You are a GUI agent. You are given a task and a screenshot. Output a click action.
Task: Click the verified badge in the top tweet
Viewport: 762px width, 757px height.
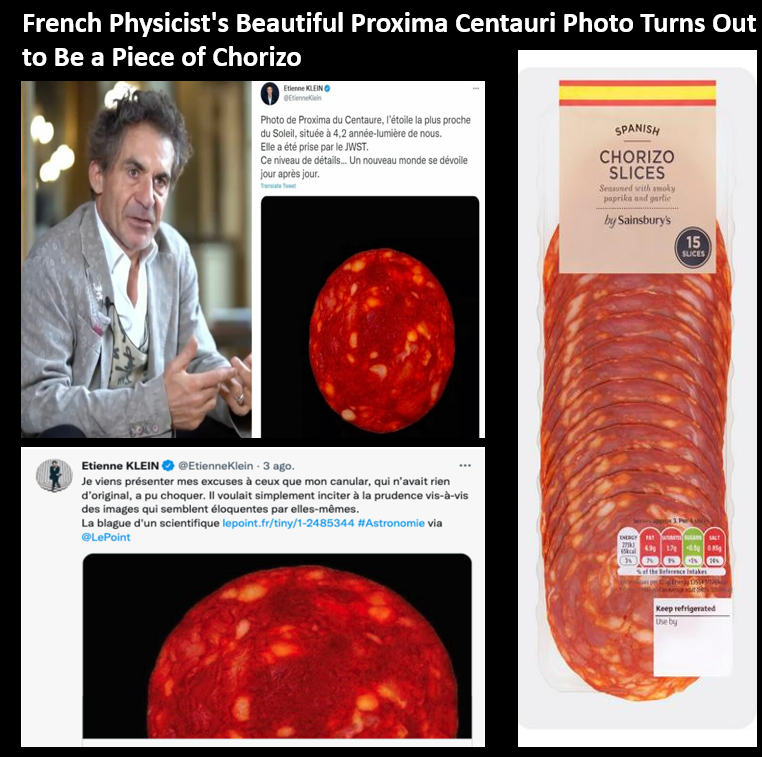(328, 88)
